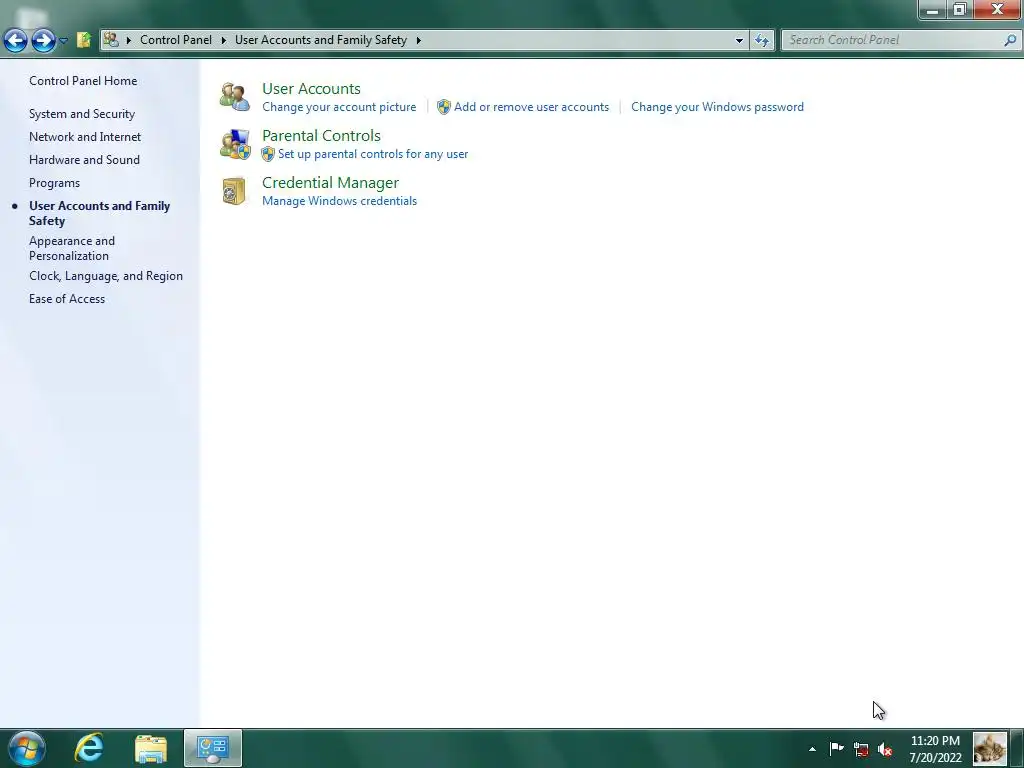Click the Parental Controls icon

click(x=234, y=144)
